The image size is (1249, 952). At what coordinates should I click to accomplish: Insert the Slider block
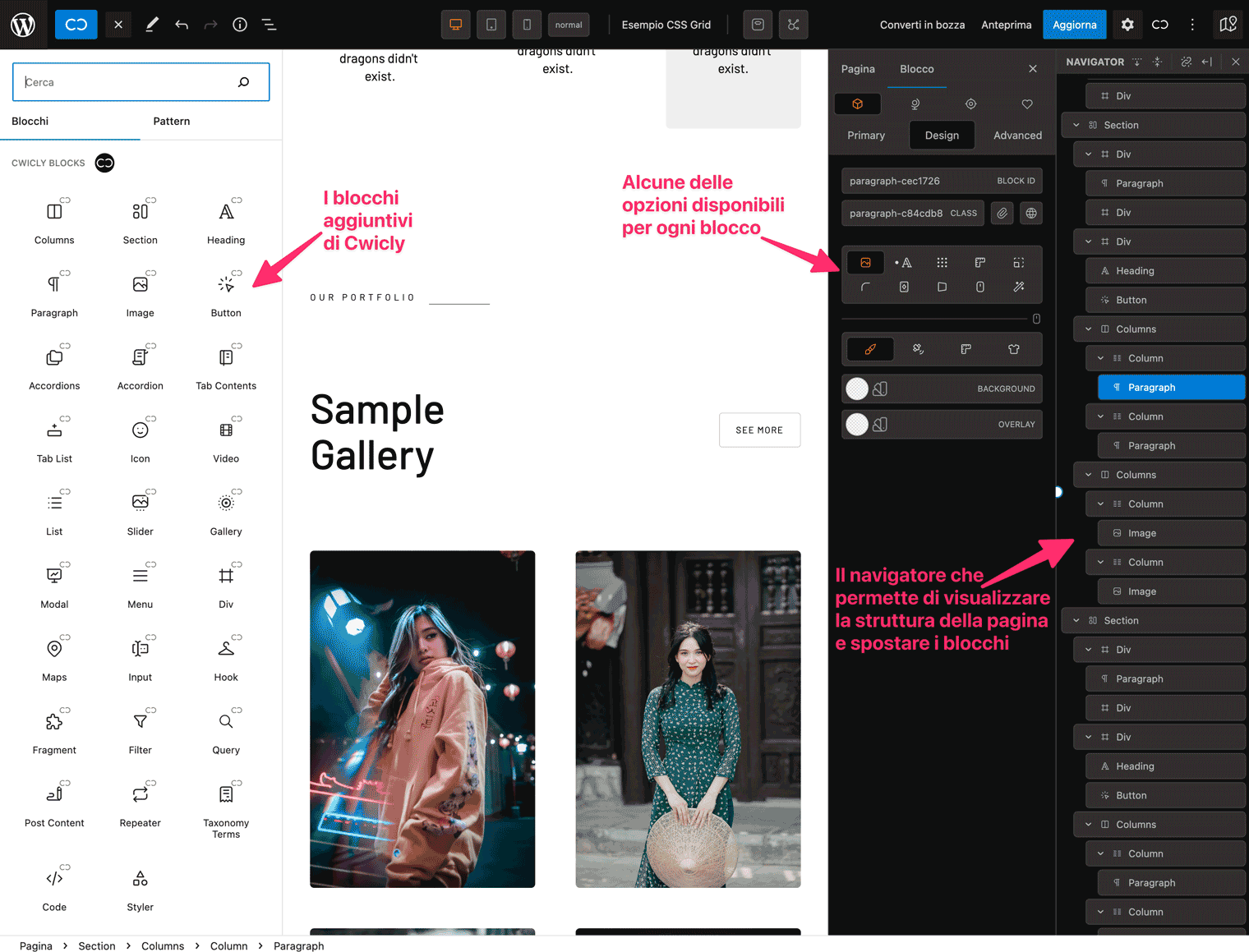pos(141,514)
